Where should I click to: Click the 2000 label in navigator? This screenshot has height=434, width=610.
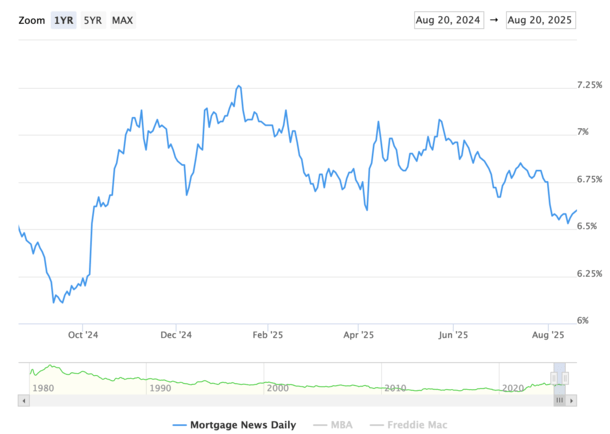278,388
